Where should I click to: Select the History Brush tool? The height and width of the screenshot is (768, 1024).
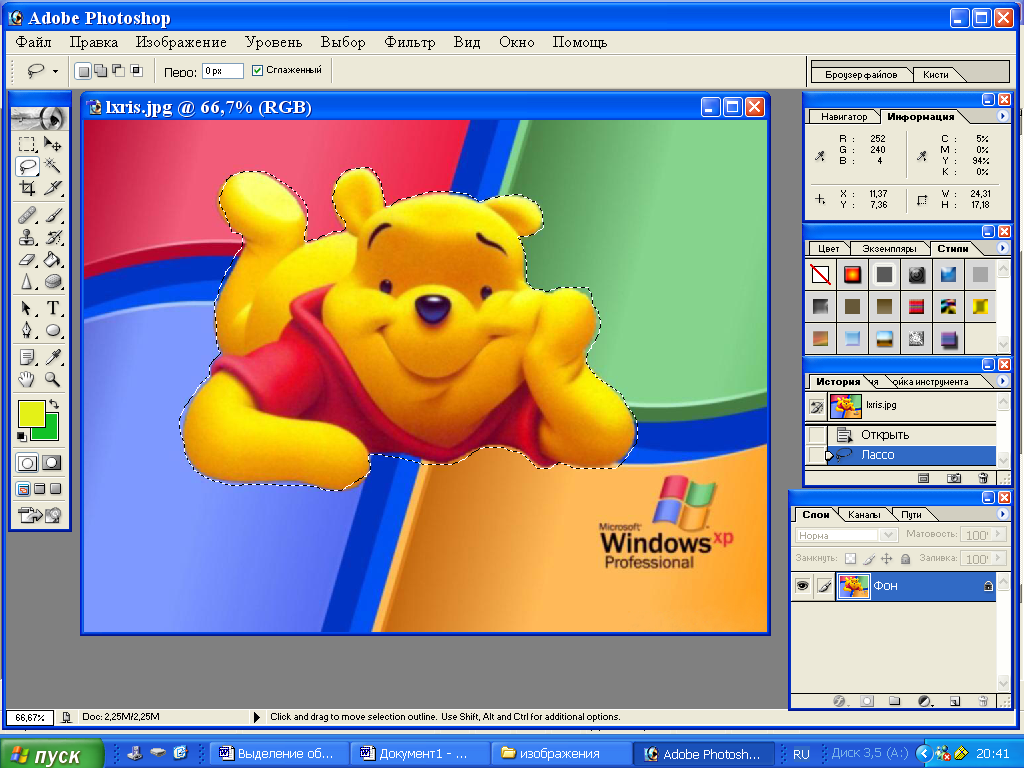[x=52, y=236]
